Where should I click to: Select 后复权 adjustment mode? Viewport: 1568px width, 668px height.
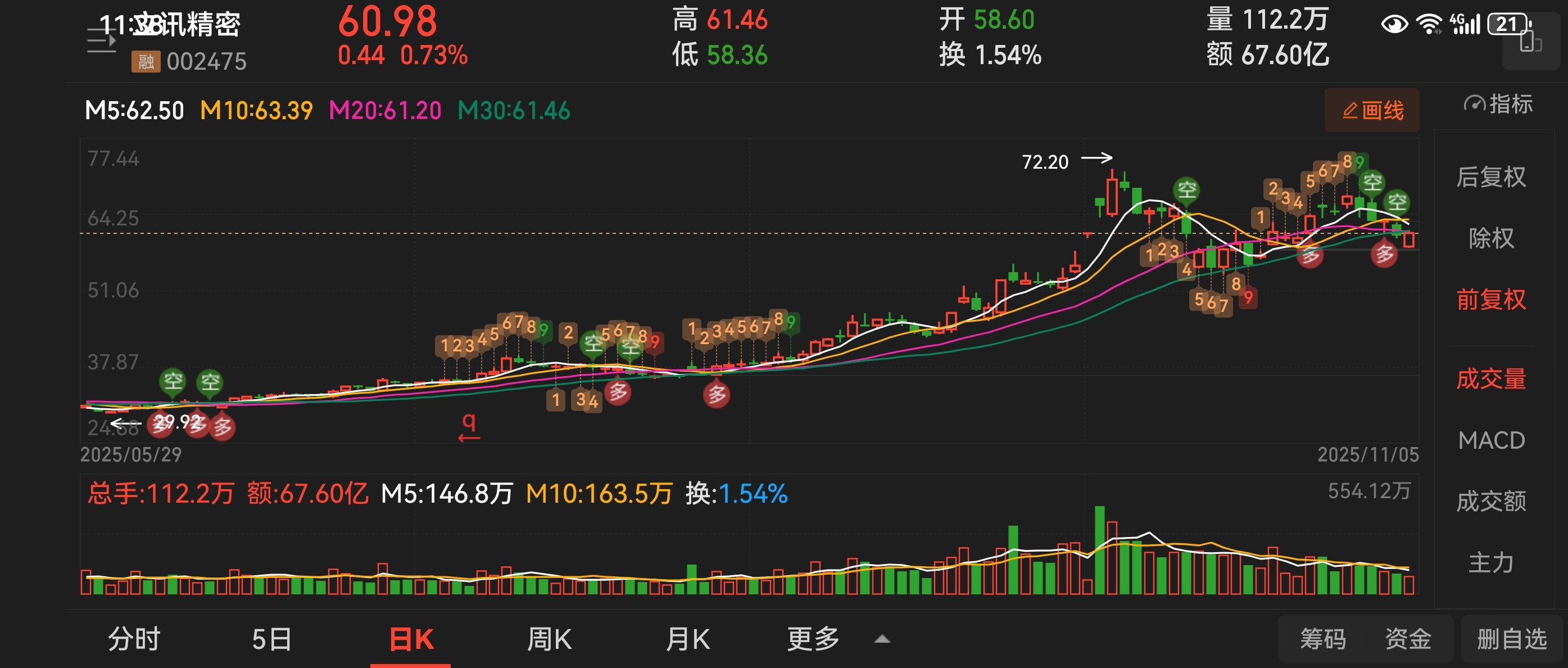[1490, 177]
